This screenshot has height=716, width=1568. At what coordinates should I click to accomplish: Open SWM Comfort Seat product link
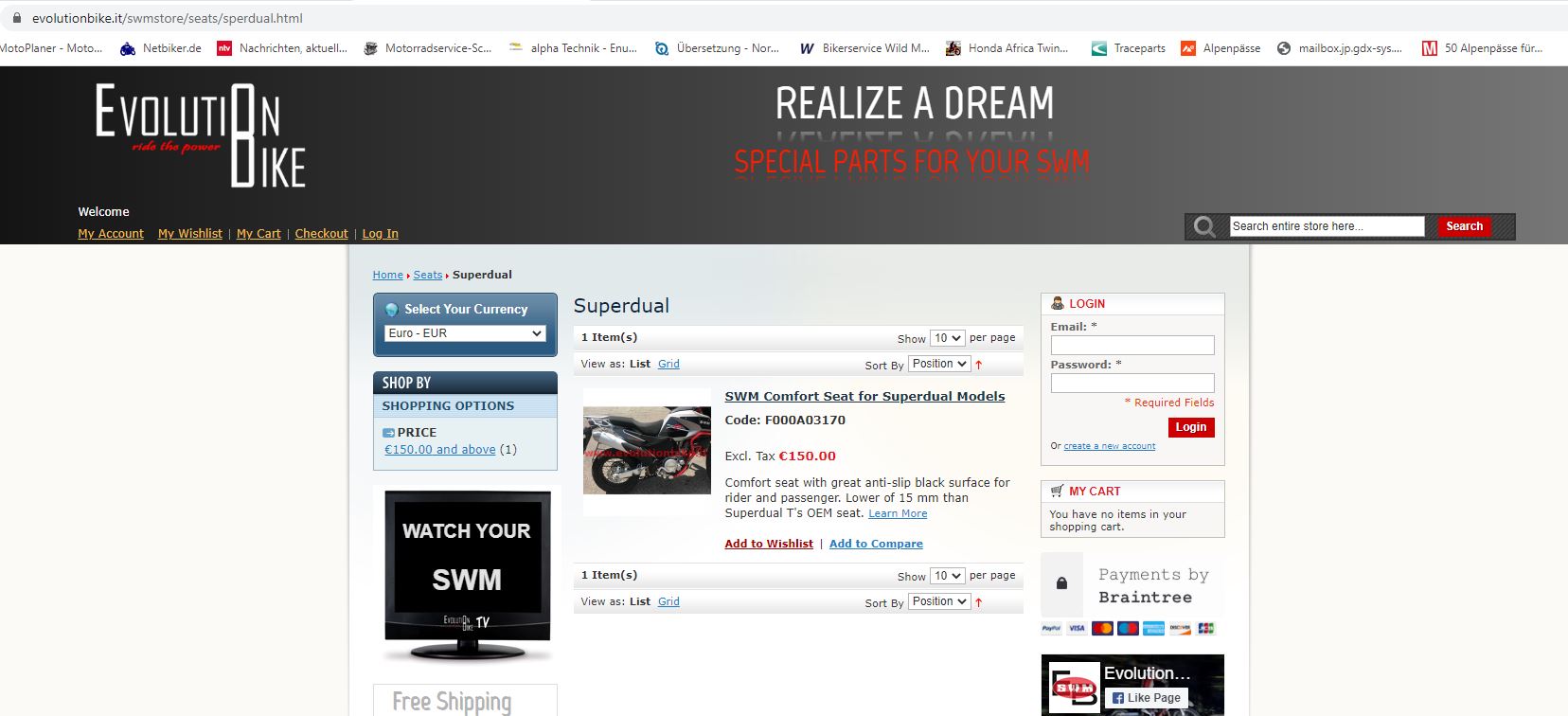pos(864,397)
